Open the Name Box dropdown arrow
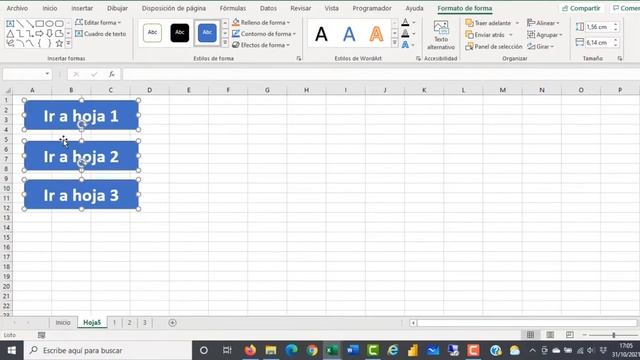The width and height of the screenshot is (640, 360). click(47, 74)
